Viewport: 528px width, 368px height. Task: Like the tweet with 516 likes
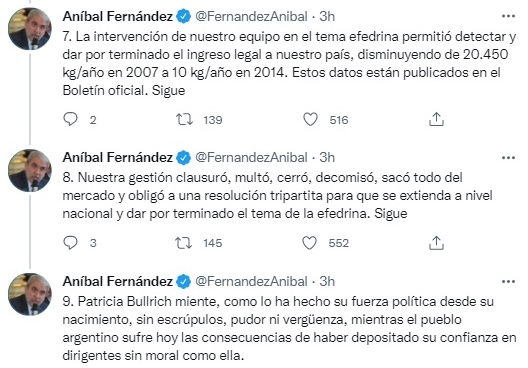310,120
